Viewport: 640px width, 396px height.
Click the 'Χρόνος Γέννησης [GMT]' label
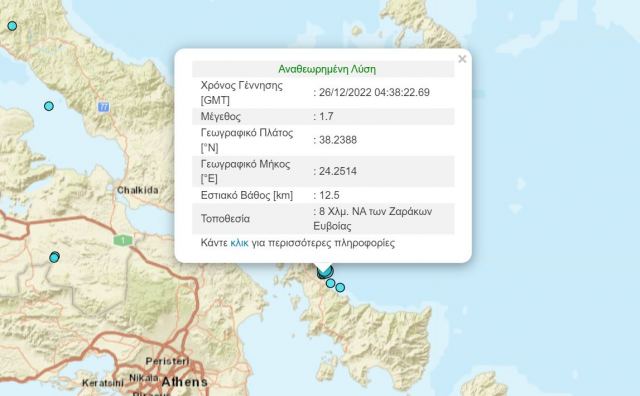(242, 93)
